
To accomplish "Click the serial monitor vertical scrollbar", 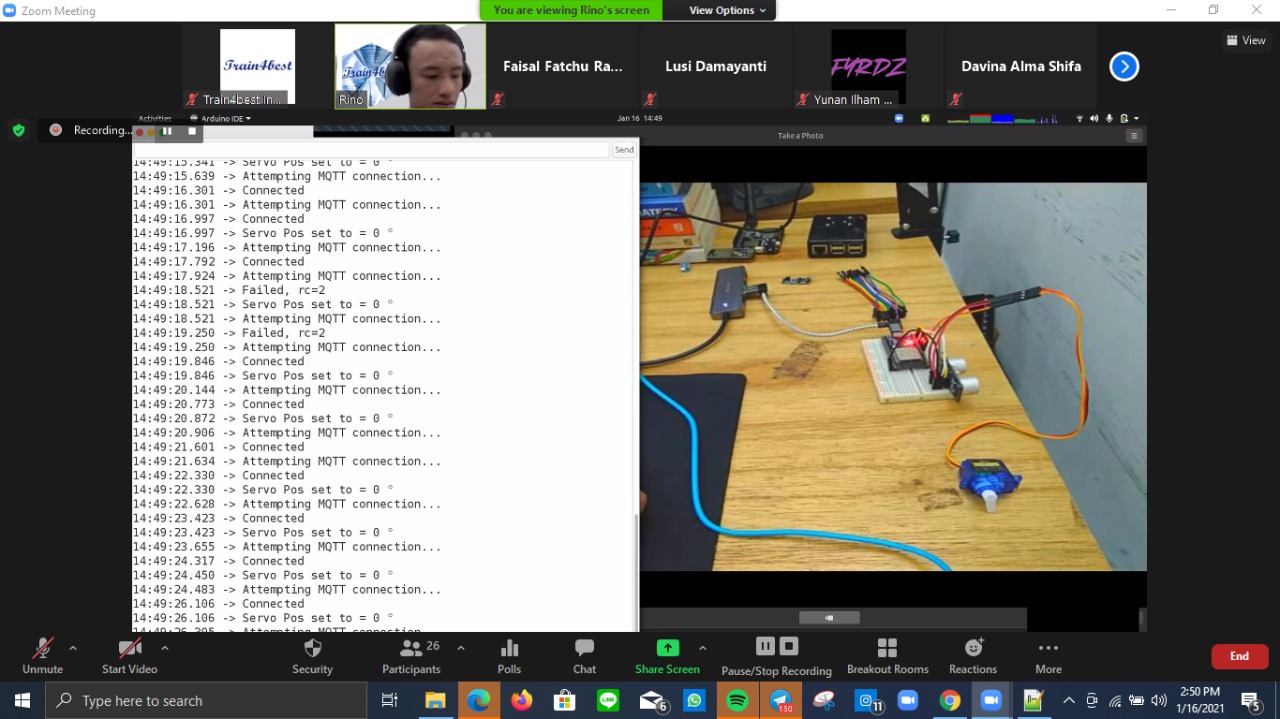I will tap(636, 570).
